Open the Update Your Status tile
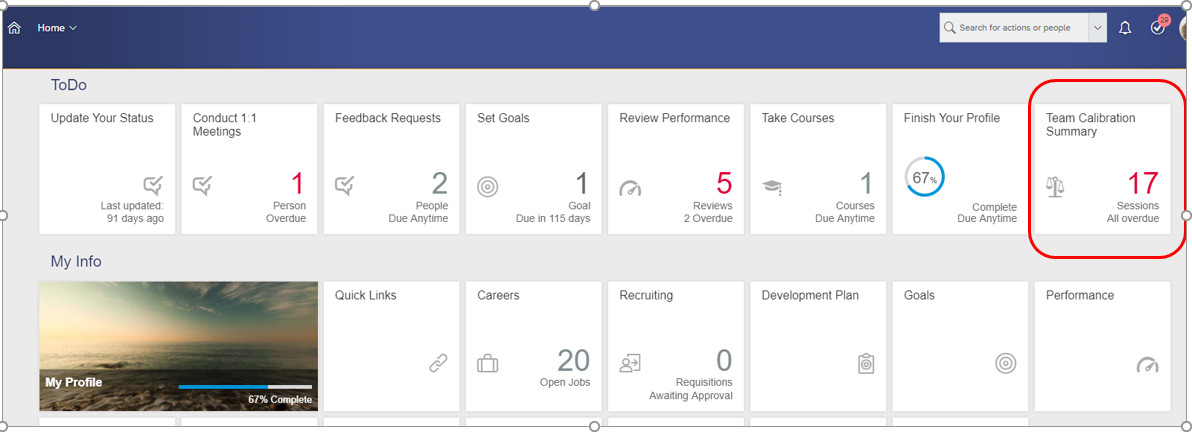The width and height of the screenshot is (1192, 432). pos(107,169)
